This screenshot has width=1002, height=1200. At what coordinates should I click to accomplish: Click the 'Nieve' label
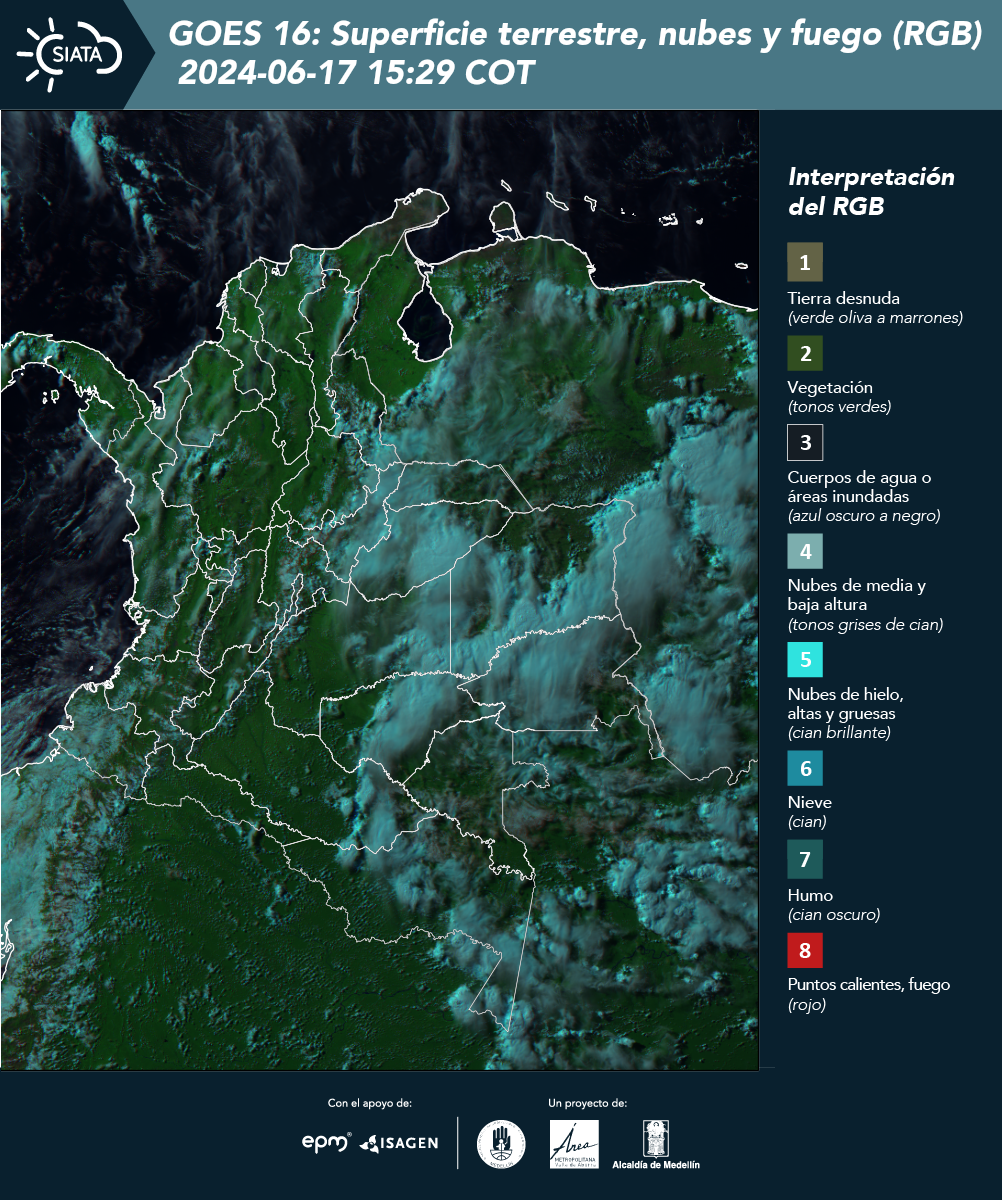(810, 802)
